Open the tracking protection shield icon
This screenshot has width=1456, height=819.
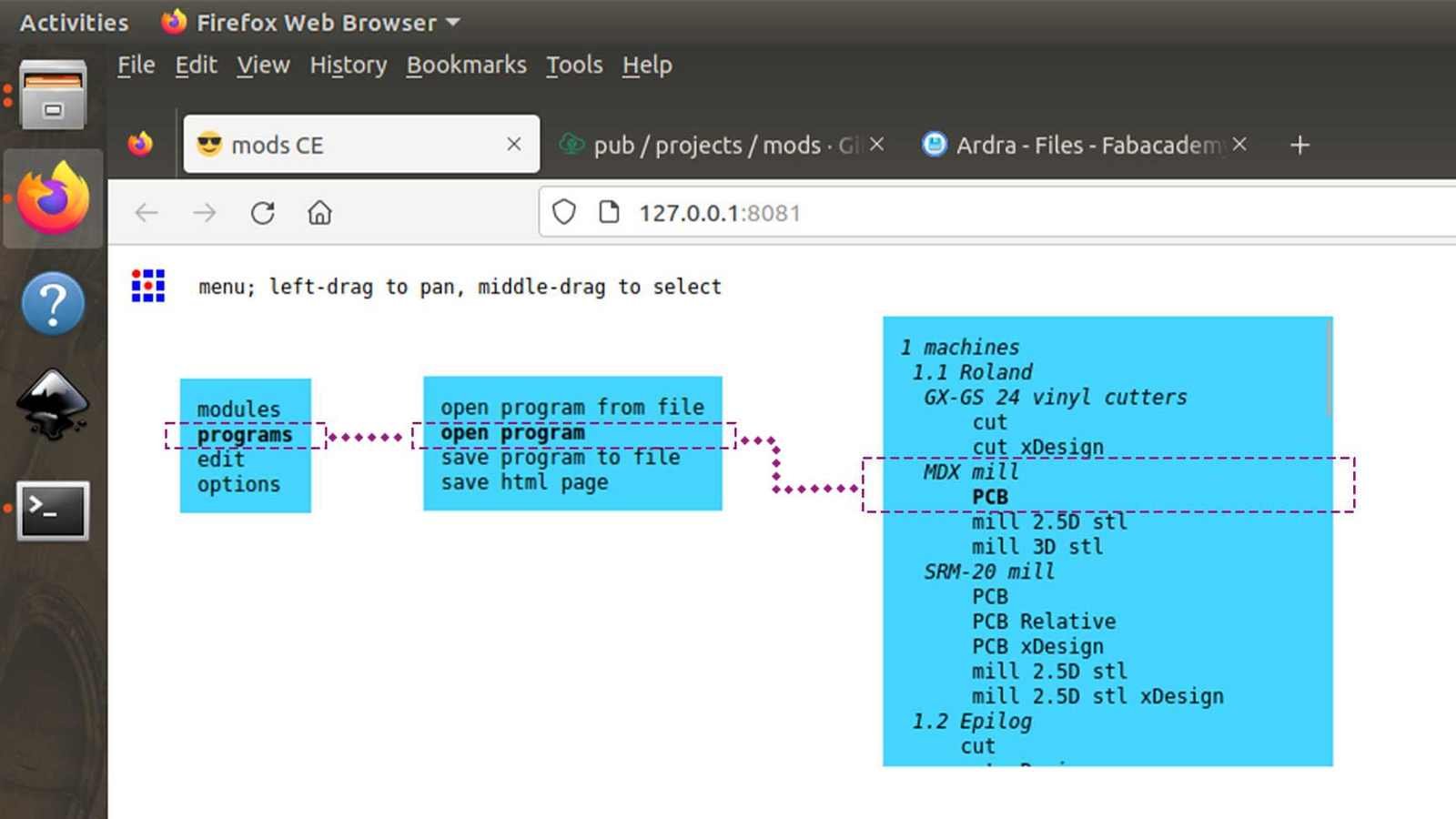pyautogui.click(x=564, y=212)
